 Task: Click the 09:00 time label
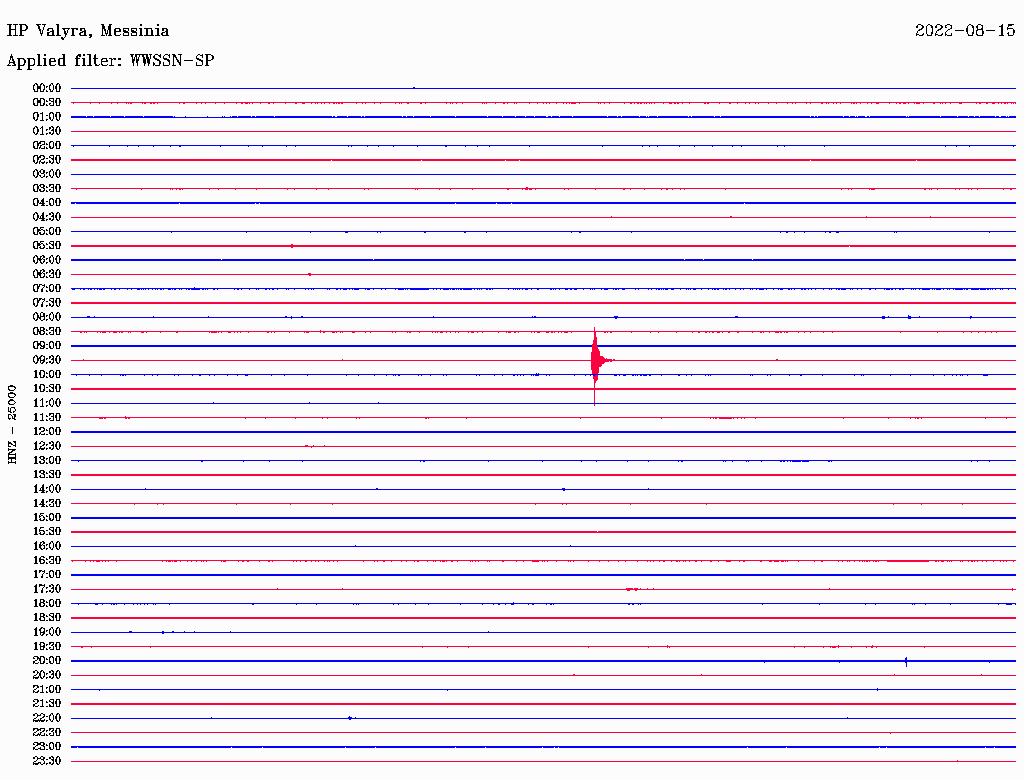(46, 346)
